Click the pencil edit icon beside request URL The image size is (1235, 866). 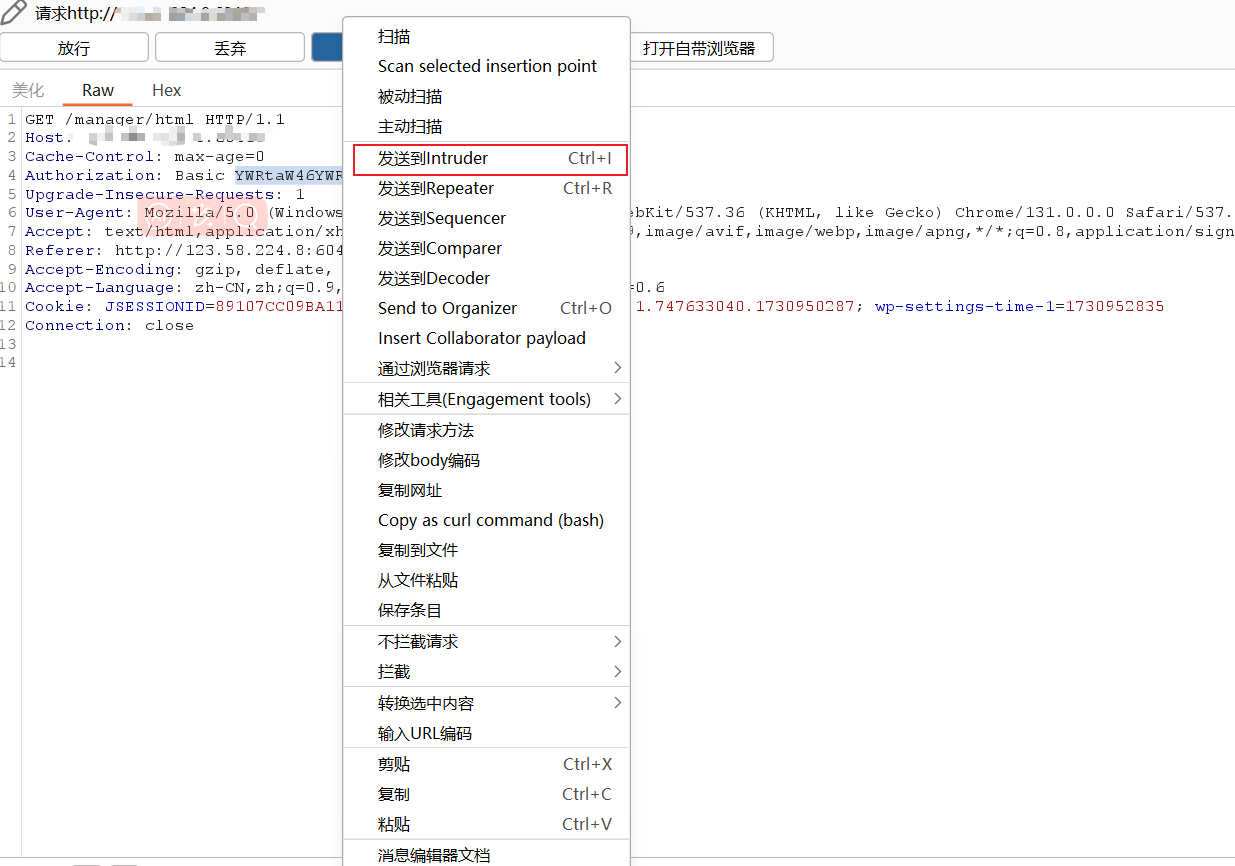[x=14, y=13]
